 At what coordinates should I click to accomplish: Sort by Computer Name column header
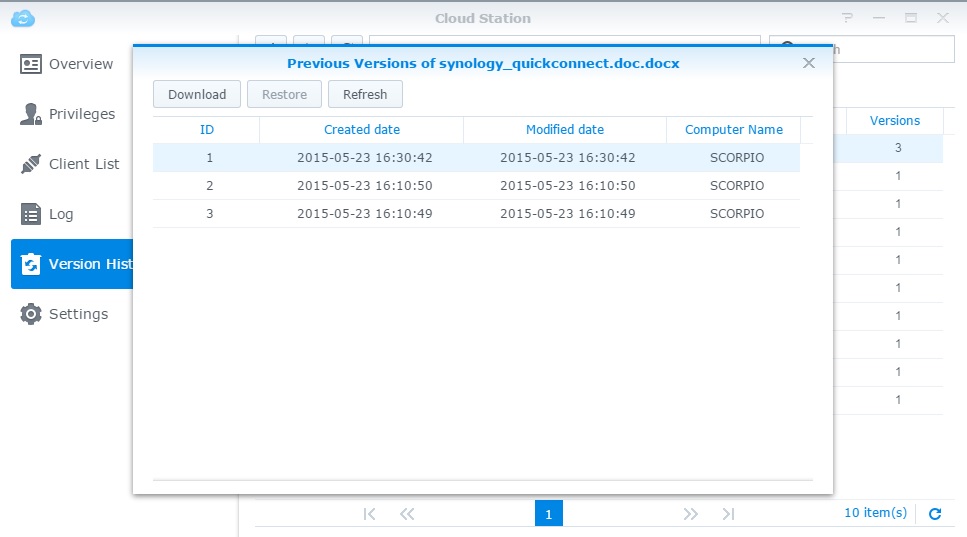coord(734,129)
